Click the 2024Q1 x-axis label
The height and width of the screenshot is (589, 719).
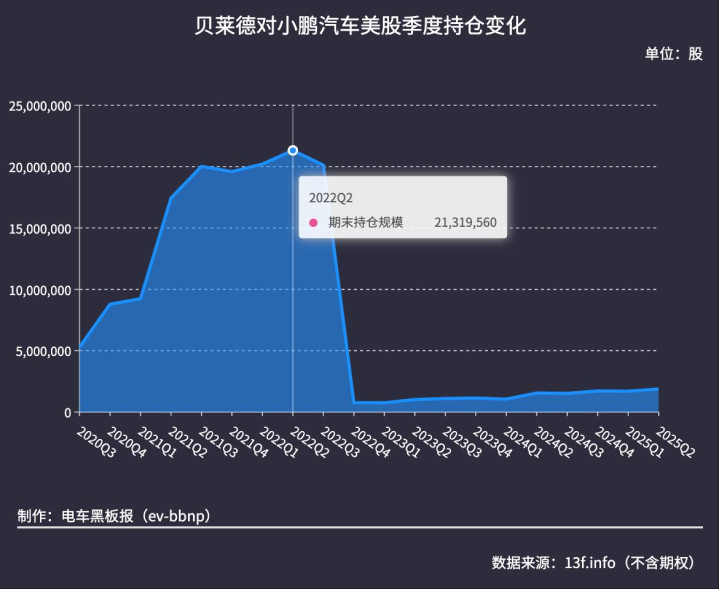pyautogui.click(x=523, y=442)
